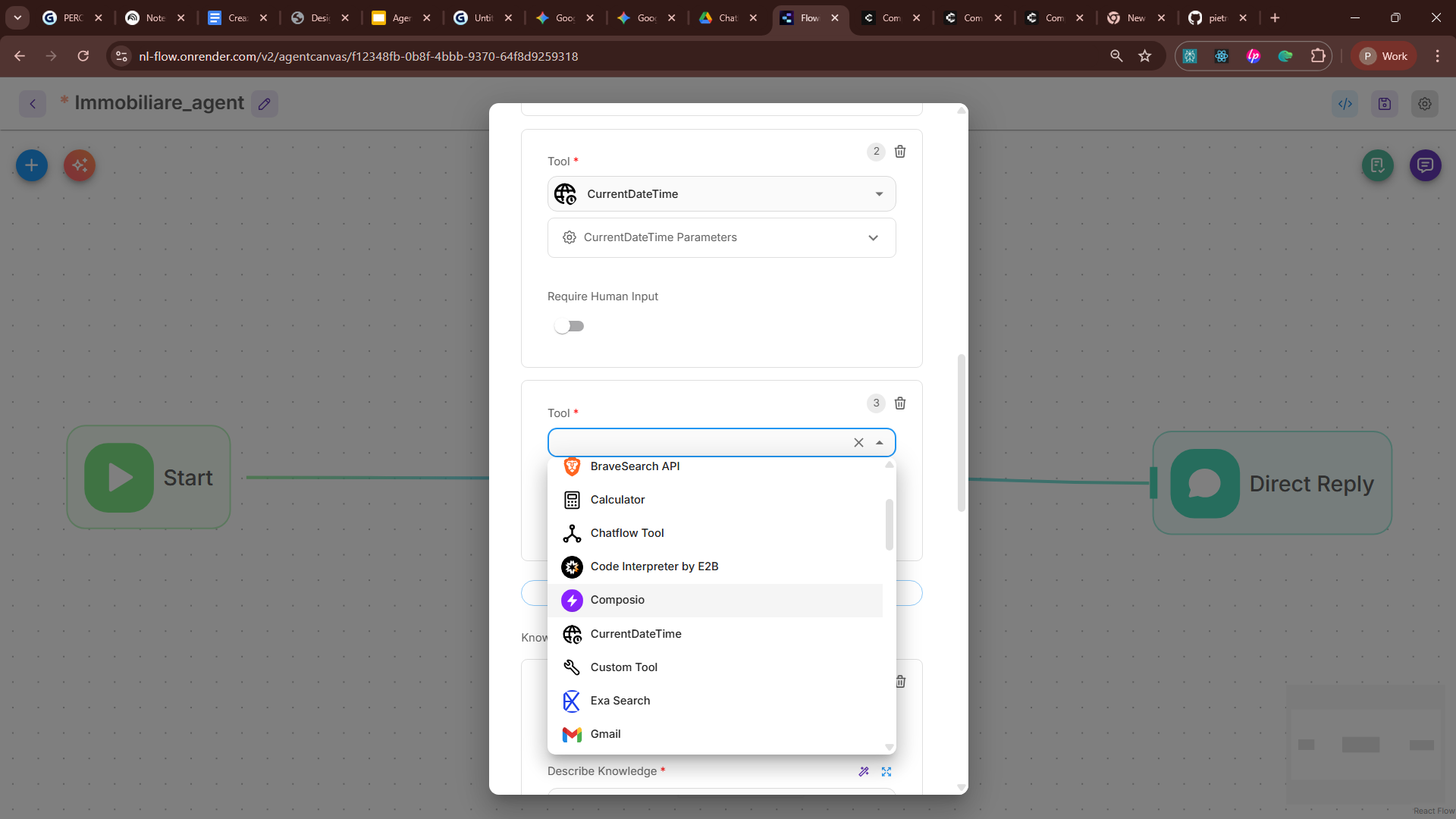Click the blue plus add node button

pos(32,165)
